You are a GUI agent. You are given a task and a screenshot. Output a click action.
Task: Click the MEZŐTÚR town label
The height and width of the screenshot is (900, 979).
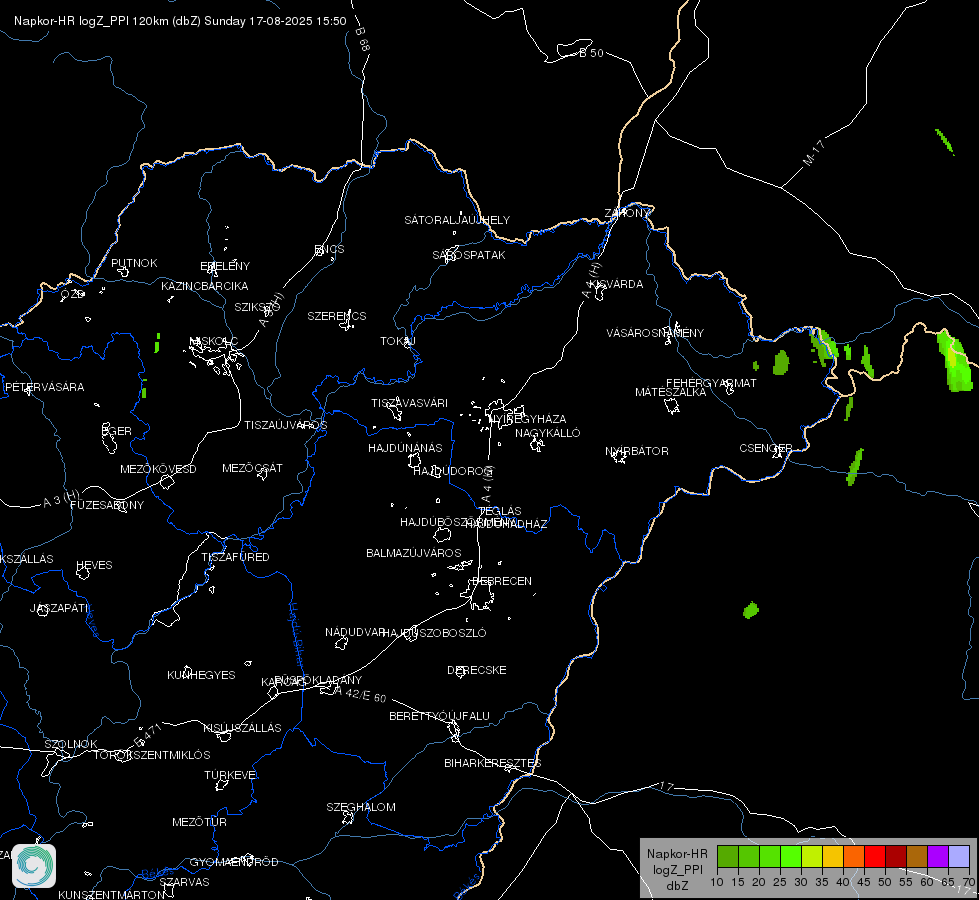pyautogui.click(x=199, y=822)
